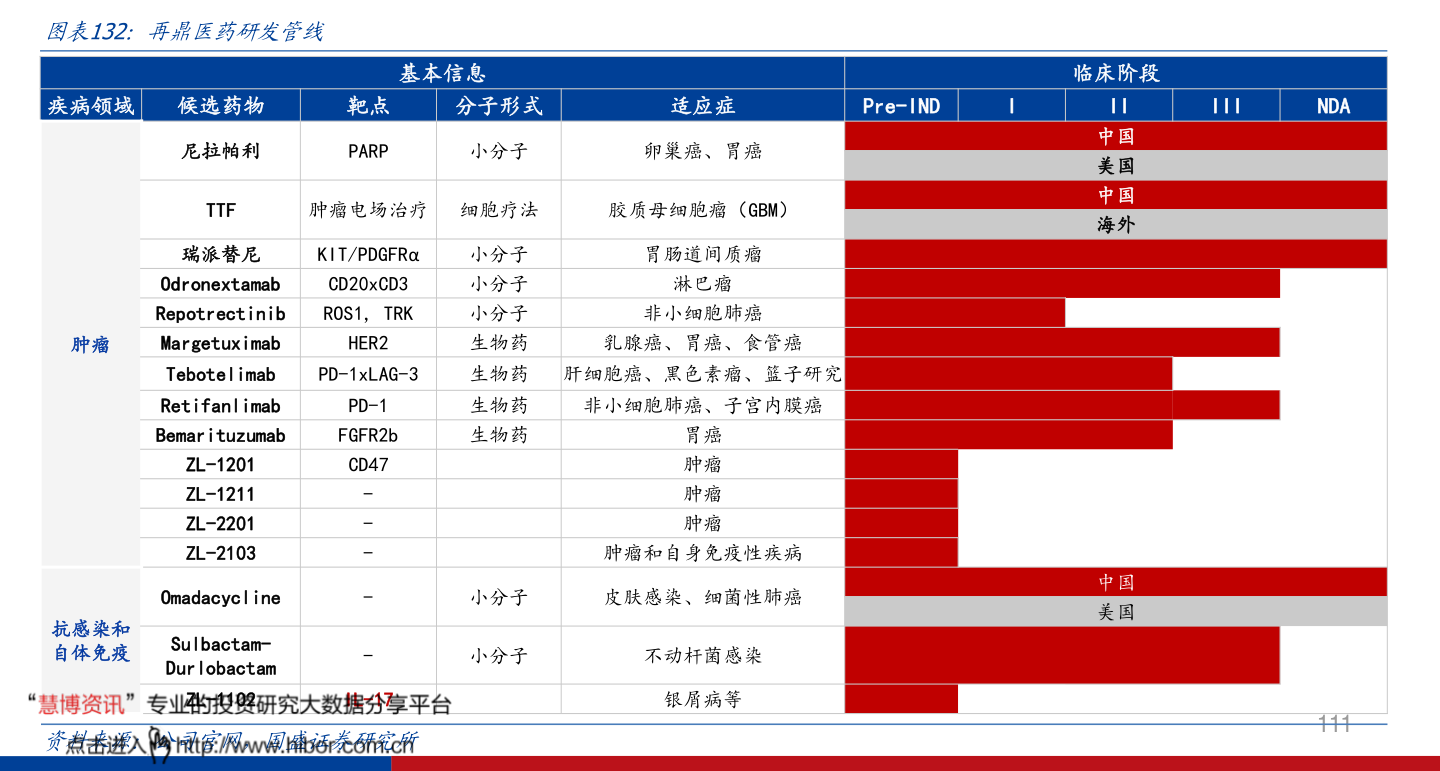The width and height of the screenshot is (1440, 771).
Task: Click the '候选药物' column header
Action: pyautogui.click(x=221, y=105)
